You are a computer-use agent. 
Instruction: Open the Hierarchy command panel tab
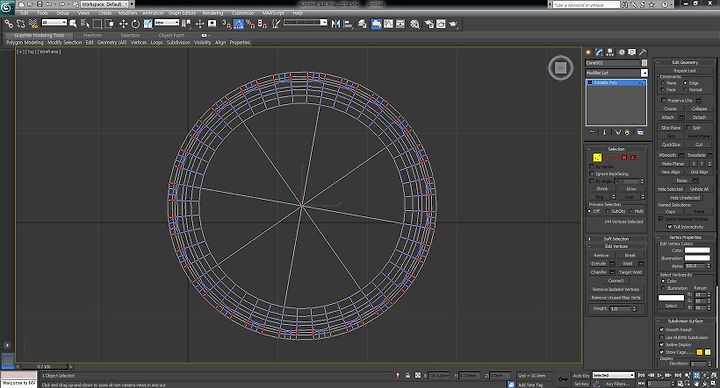click(610, 52)
